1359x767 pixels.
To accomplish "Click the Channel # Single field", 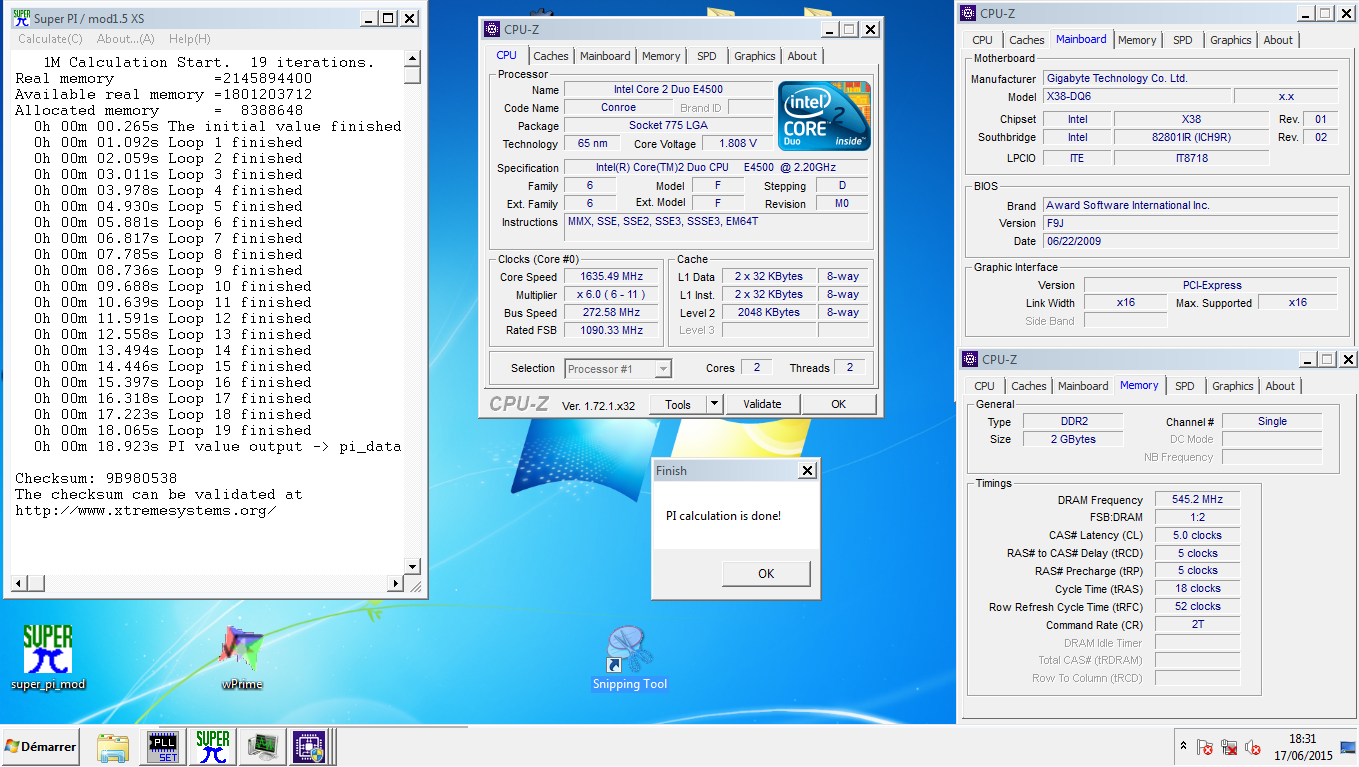I will (1272, 421).
